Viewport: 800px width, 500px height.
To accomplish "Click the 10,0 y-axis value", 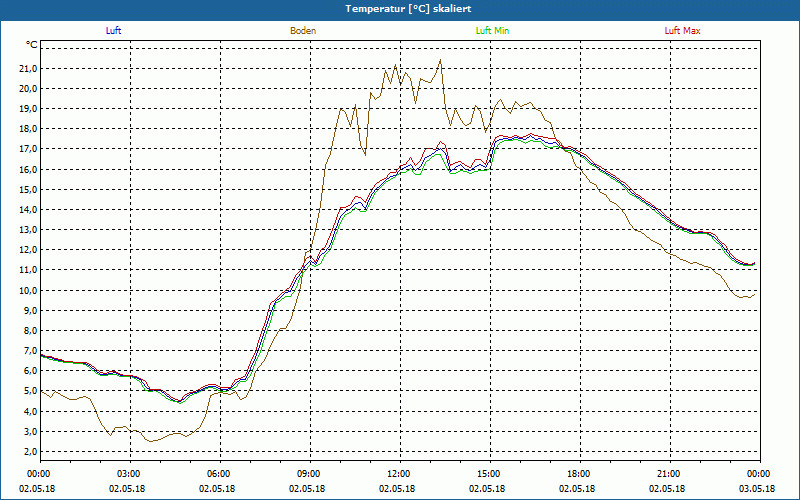I will [x=28, y=290].
